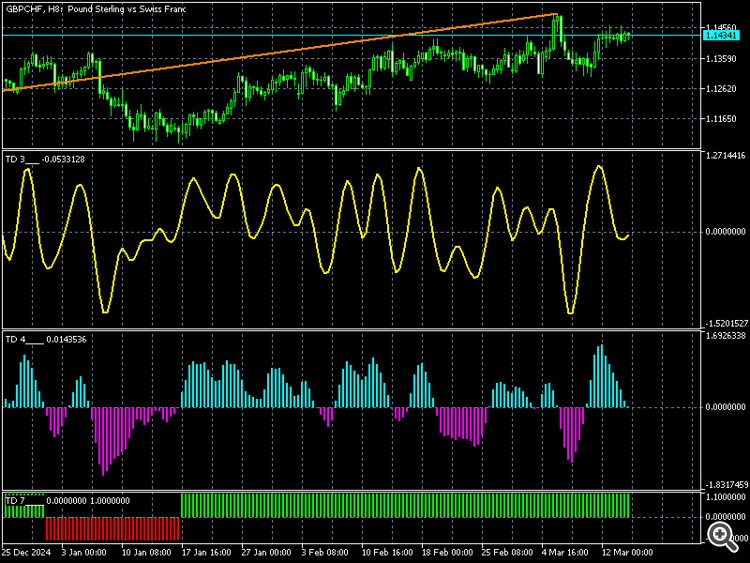Click the 3 Feb 08:00 date label

(325, 552)
